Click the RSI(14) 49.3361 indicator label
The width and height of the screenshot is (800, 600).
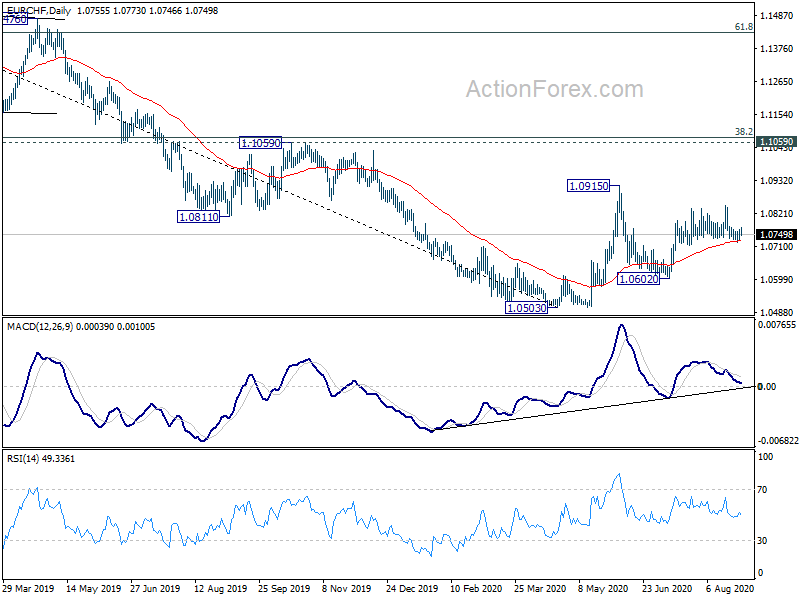pos(41,459)
